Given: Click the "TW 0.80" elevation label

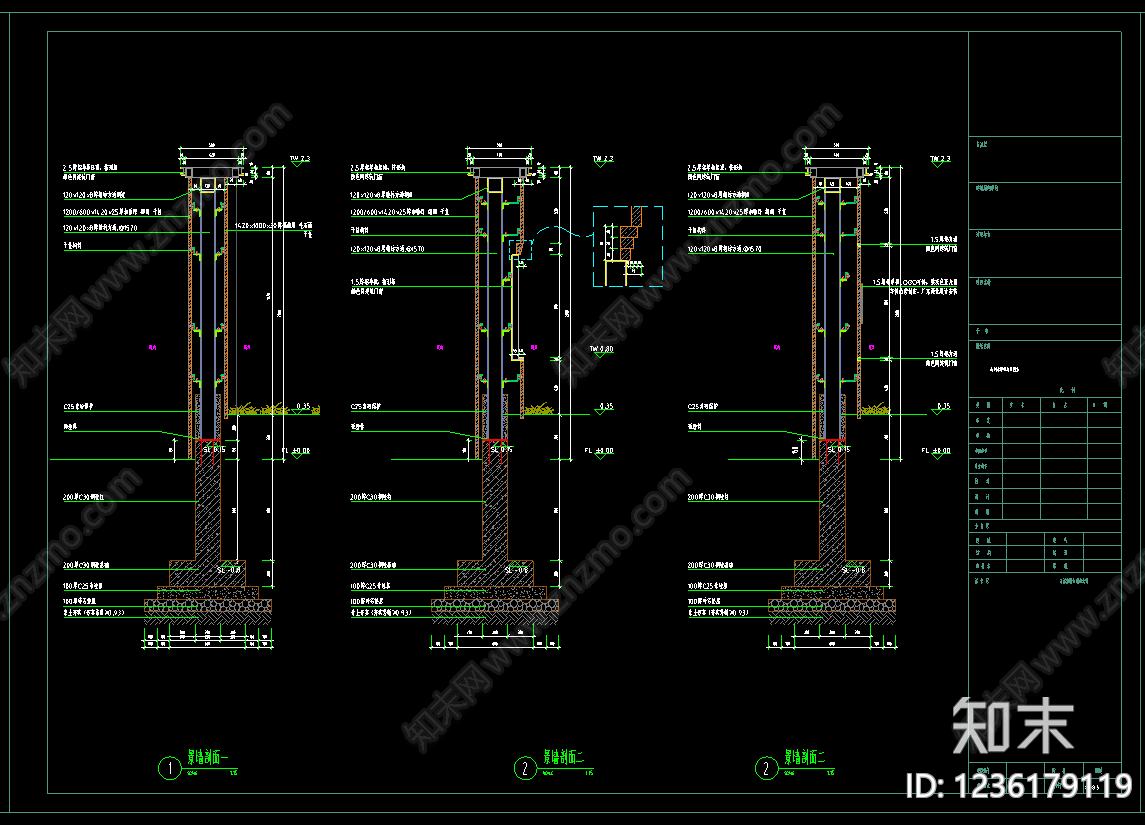Looking at the screenshot, I should pyautogui.click(x=601, y=349).
